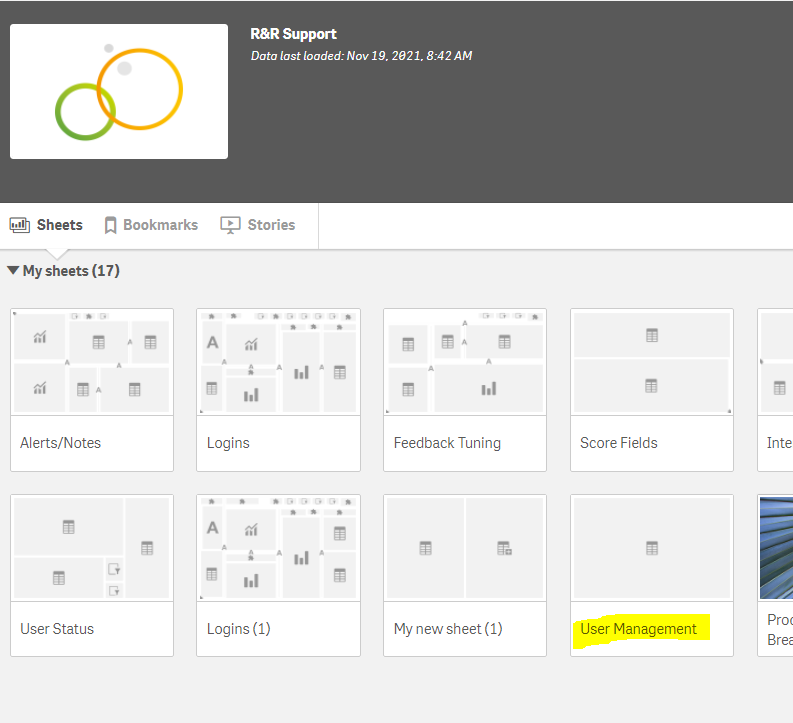Click the My new sheet (1) title

pyautogui.click(x=448, y=629)
